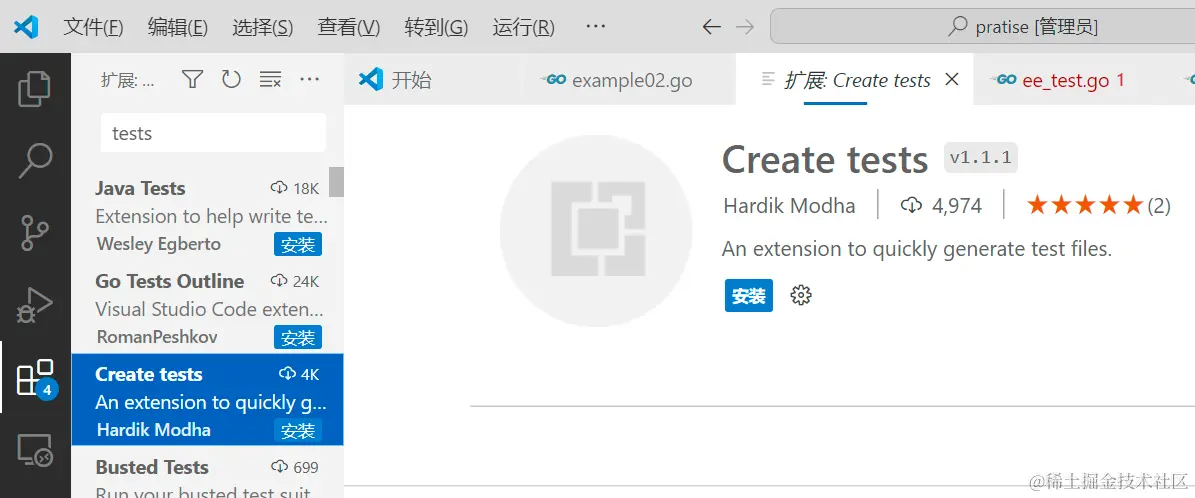
Task: Open the Source Control view
Action: (x=35, y=233)
